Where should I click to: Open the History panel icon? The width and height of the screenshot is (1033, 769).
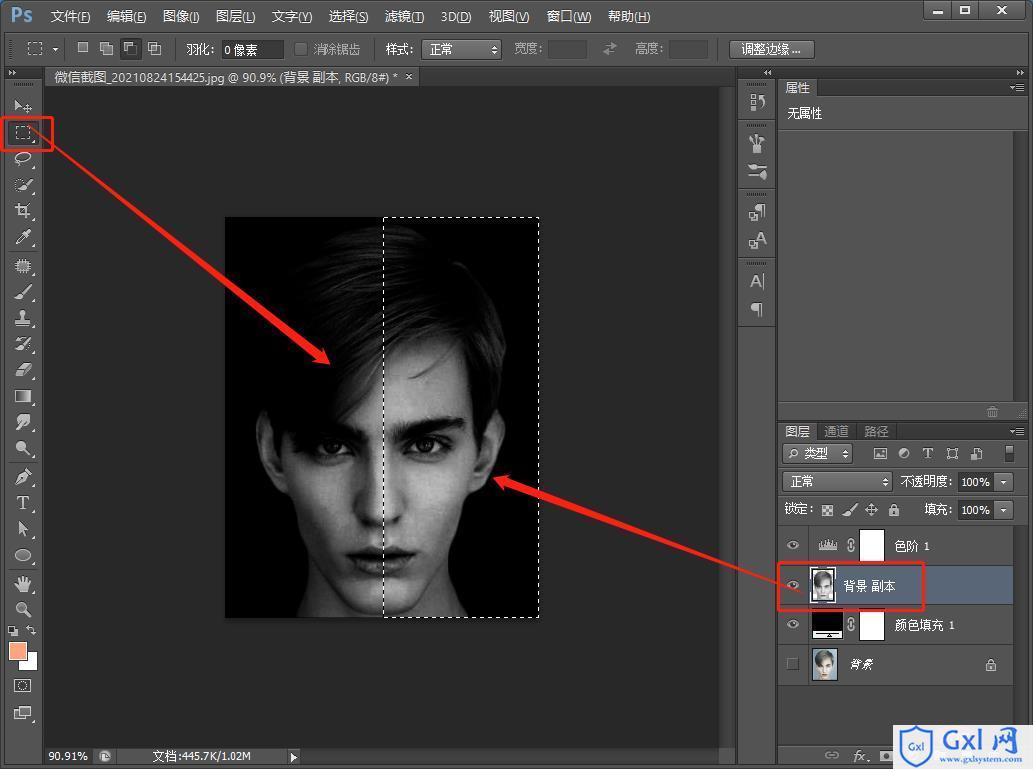point(757,102)
